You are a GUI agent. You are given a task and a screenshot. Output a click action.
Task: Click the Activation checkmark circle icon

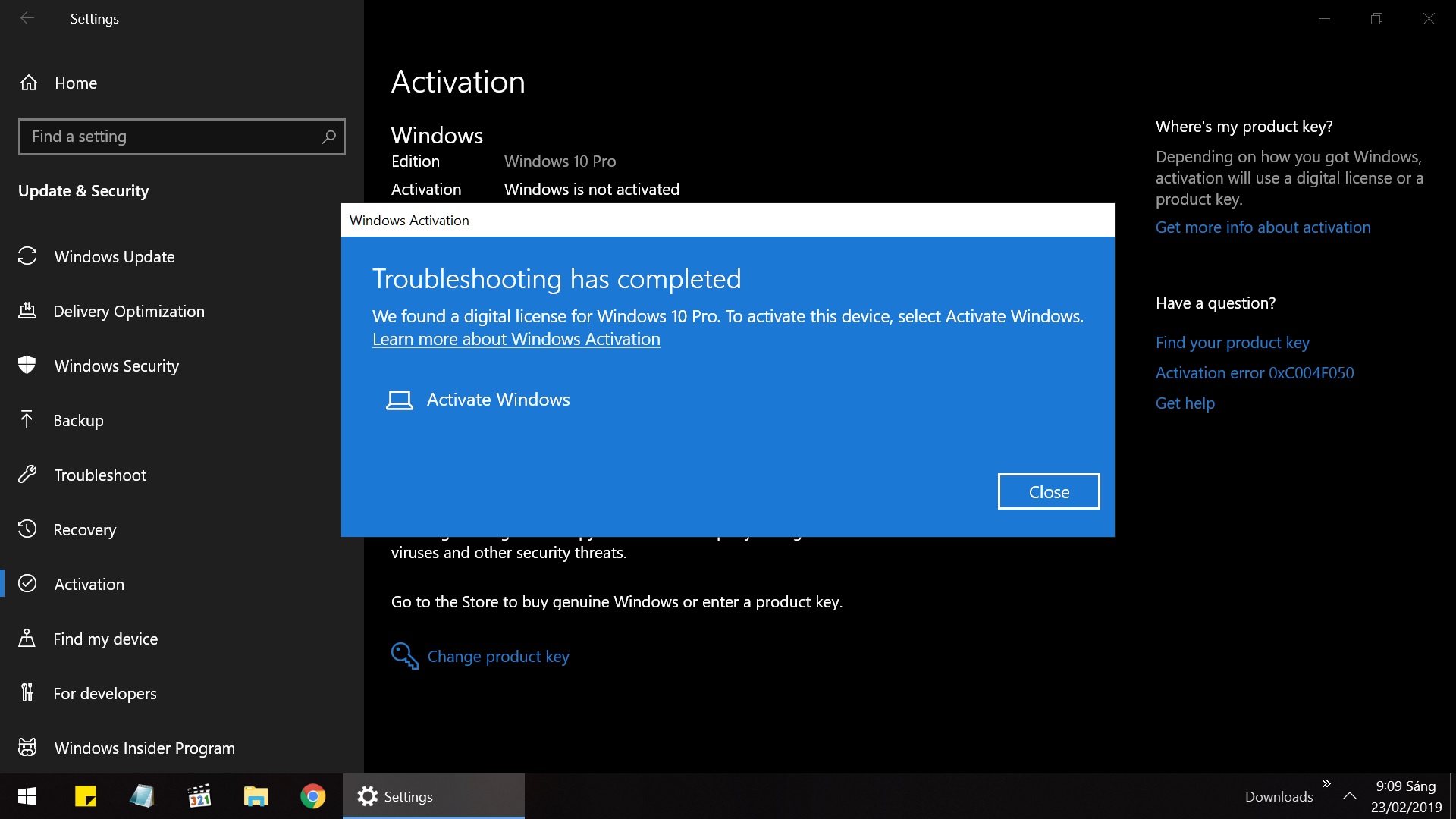point(27,584)
